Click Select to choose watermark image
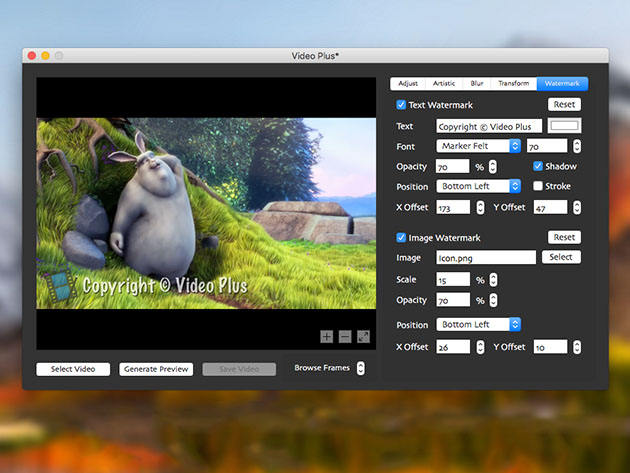Image resolution: width=630 pixels, height=473 pixels. (x=561, y=257)
